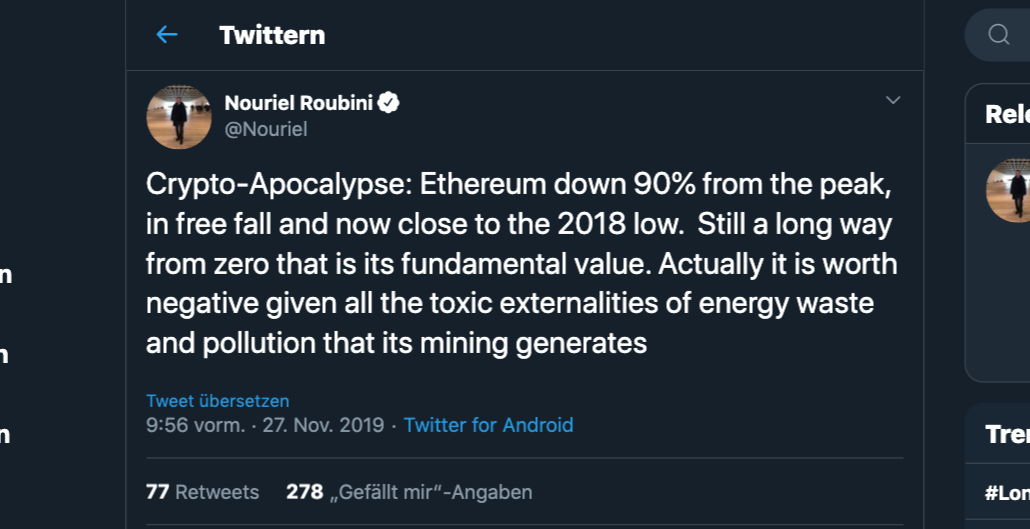This screenshot has height=529, width=1030.
Task: View the 278 „Gefällt mir"-Angaben list
Action: click(409, 492)
